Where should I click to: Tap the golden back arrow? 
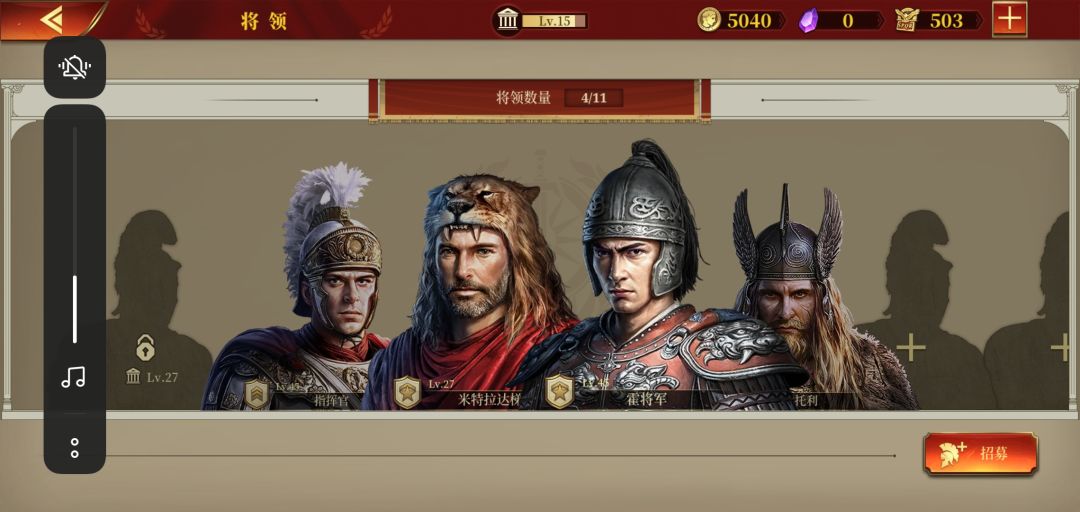point(50,19)
